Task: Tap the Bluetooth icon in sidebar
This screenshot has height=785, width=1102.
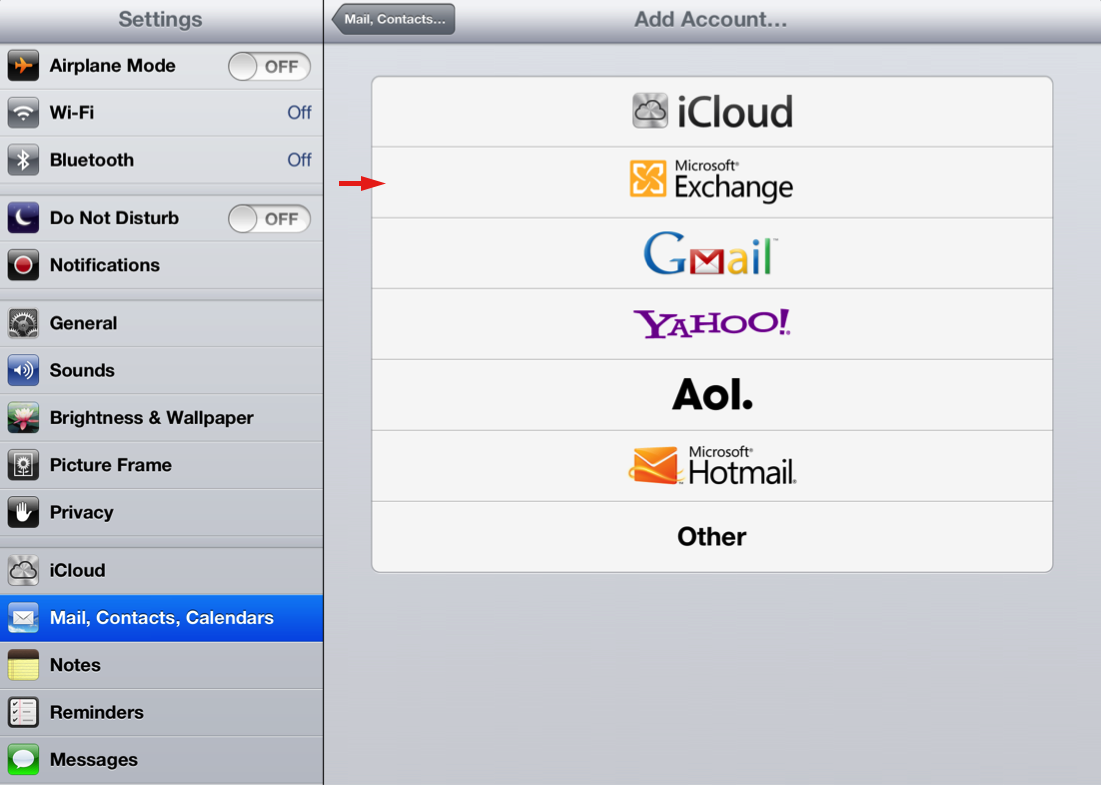Action: (x=23, y=160)
